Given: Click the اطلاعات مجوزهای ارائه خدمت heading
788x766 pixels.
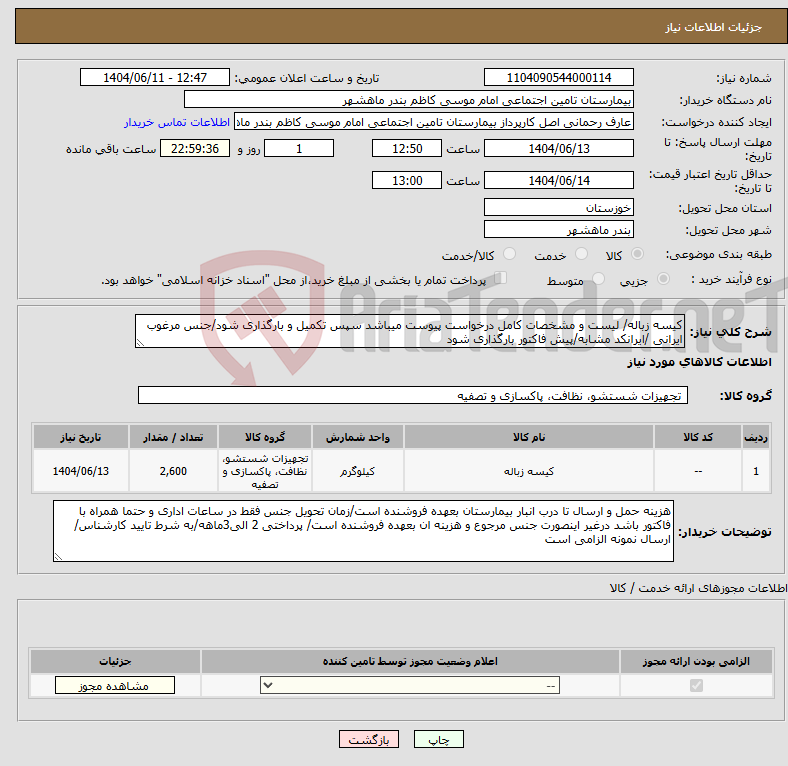Looking at the screenshot, I should point(698,588).
